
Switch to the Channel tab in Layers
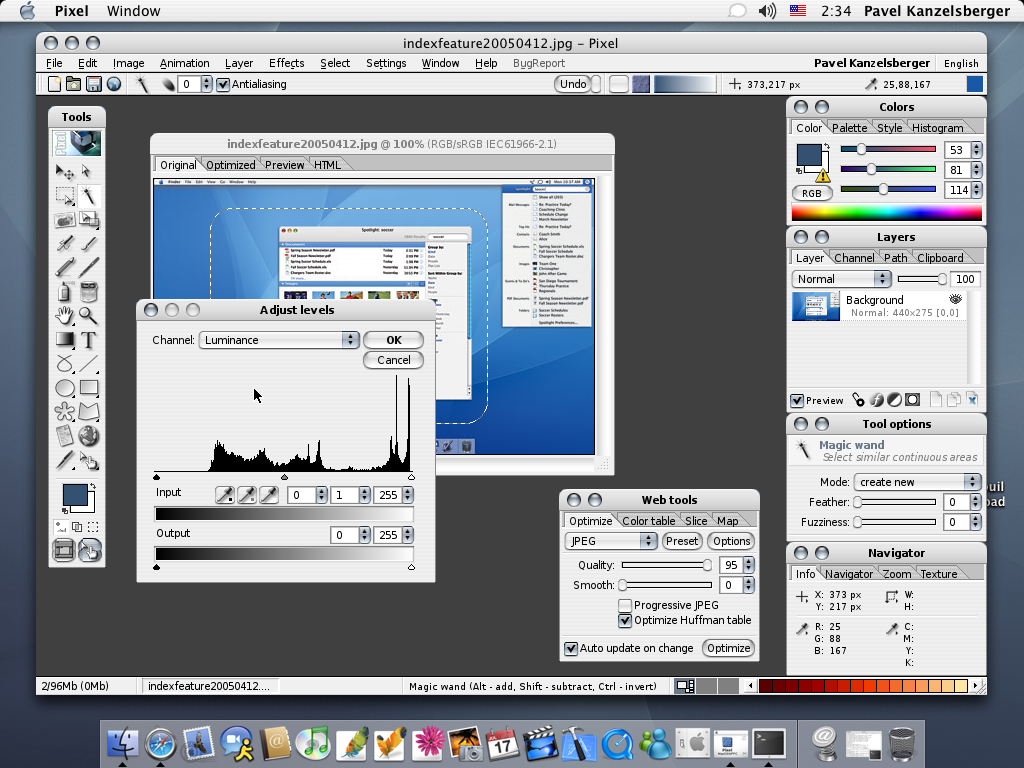point(854,258)
